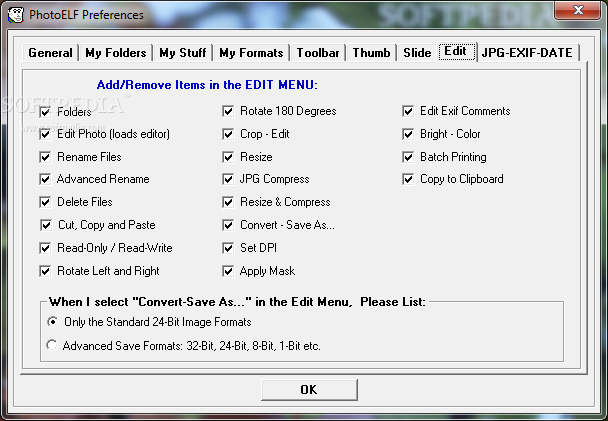Toggle the Resize checkbox
This screenshot has height=421, width=608.
click(x=228, y=157)
